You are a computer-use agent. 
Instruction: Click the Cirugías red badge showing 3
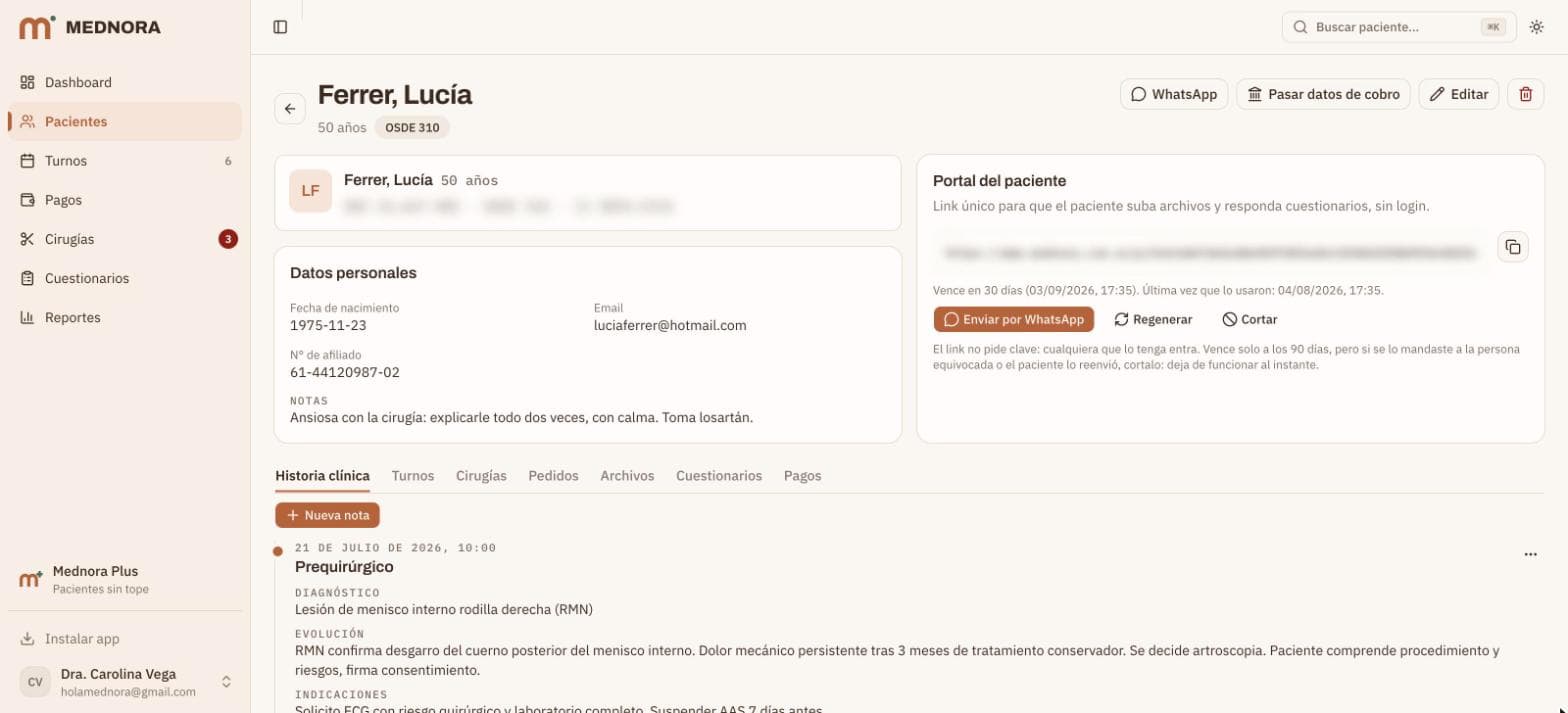tap(228, 239)
